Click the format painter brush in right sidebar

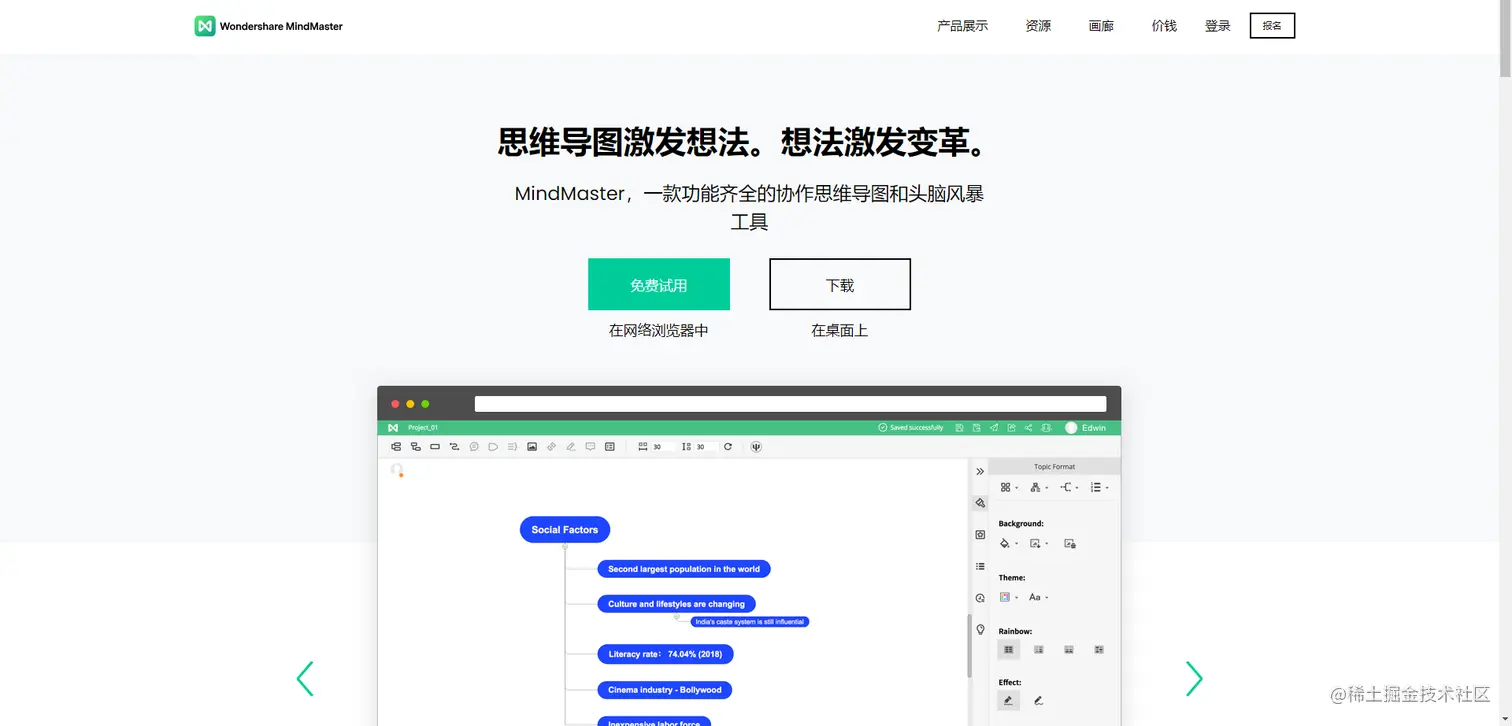click(x=979, y=503)
